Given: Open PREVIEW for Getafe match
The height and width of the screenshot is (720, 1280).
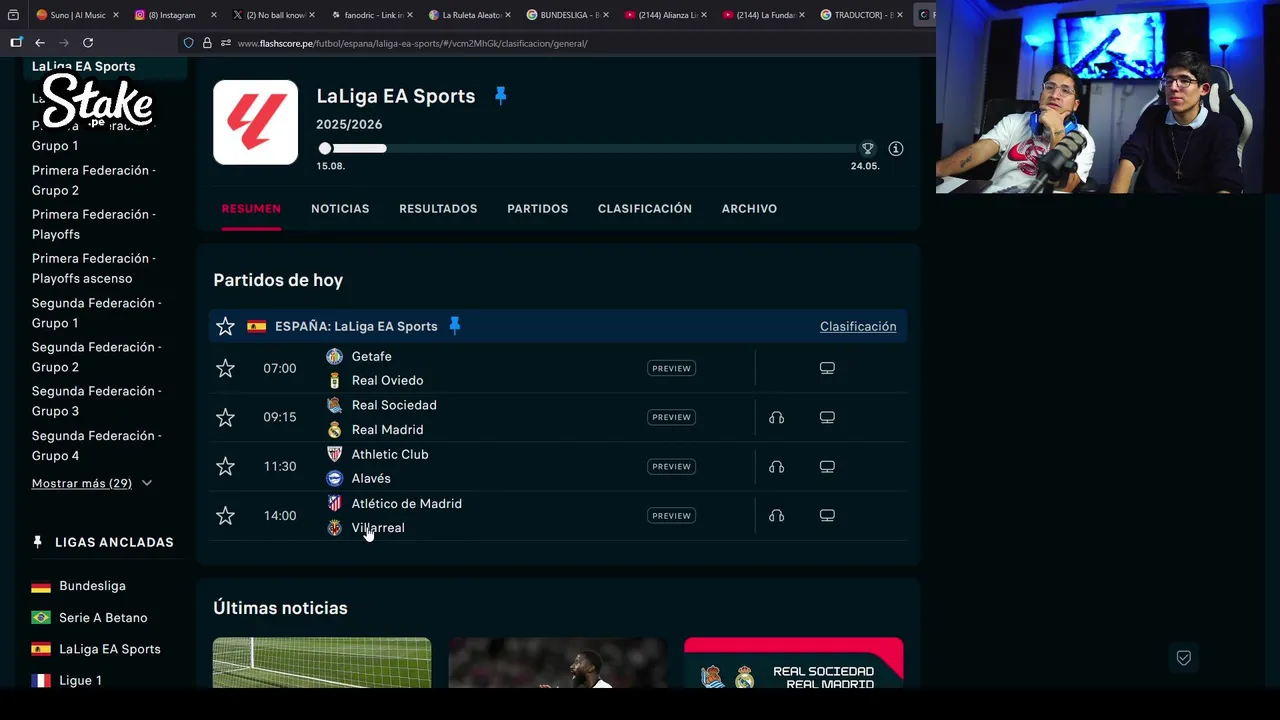Looking at the screenshot, I should (671, 368).
